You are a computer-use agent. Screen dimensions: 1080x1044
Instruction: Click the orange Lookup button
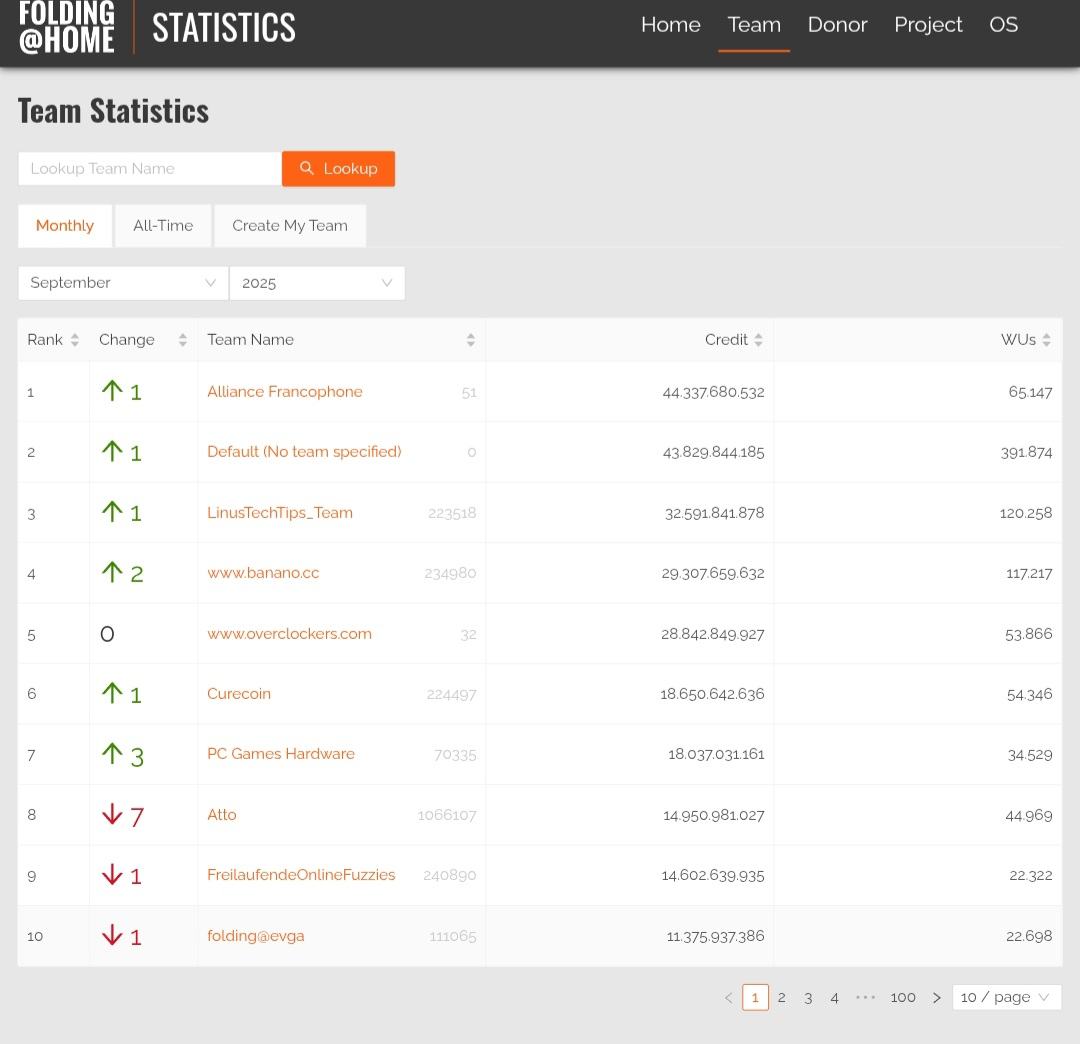338,169
